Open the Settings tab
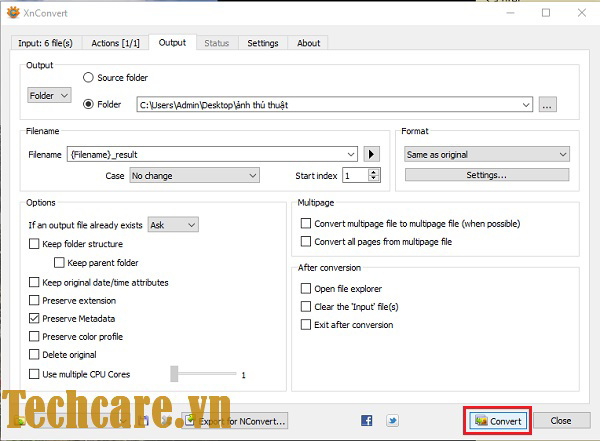This screenshot has height=441, width=600. pos(263,43)
